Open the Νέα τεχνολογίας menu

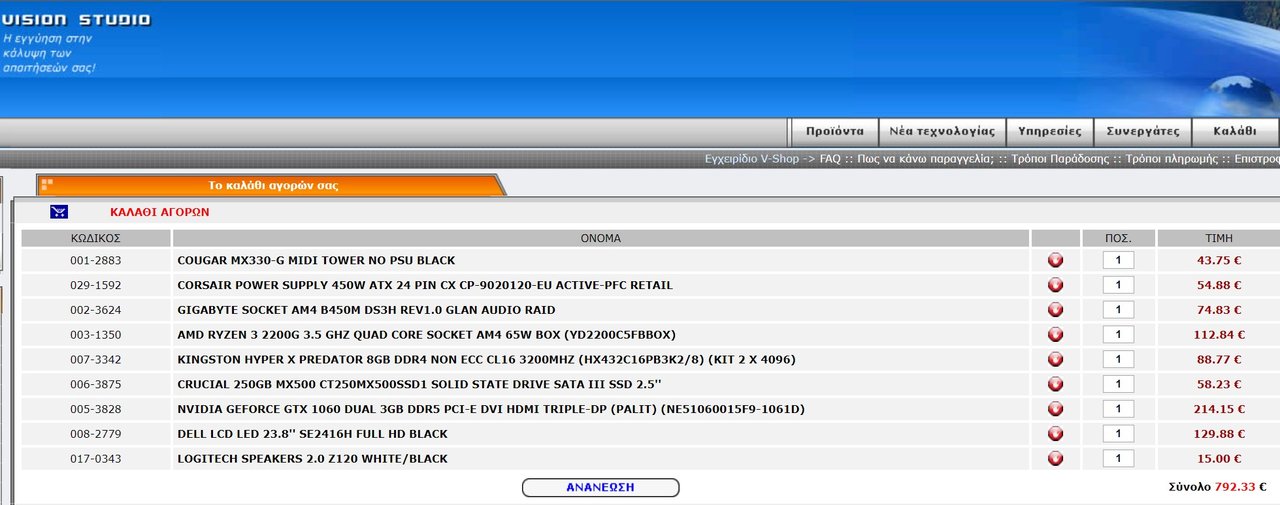(941, 131)
